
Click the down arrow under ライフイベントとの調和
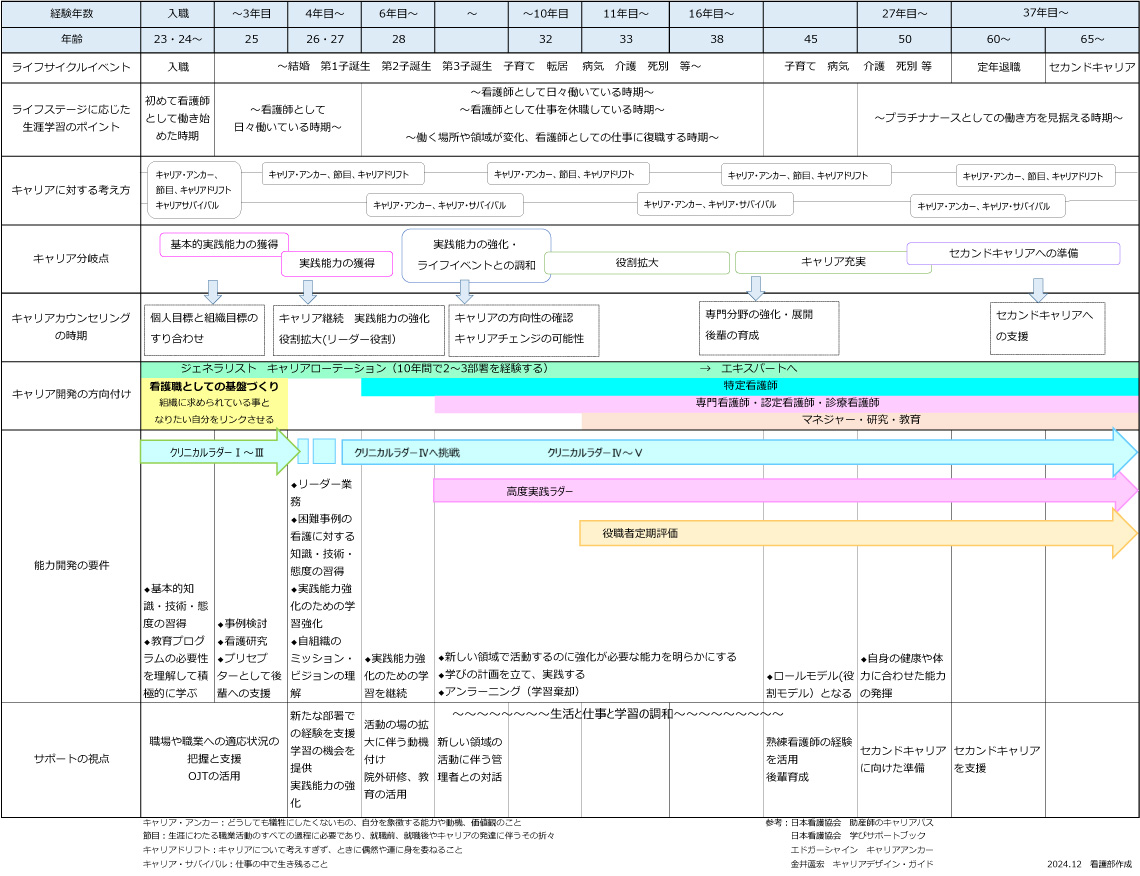[x=464, y=292]
